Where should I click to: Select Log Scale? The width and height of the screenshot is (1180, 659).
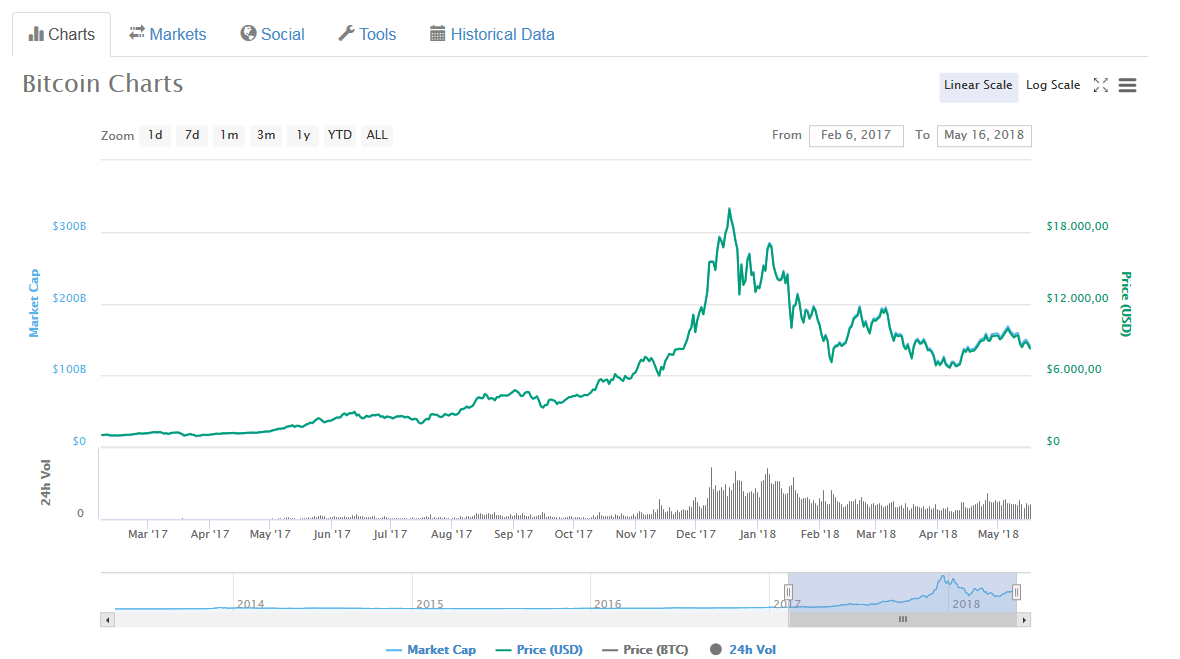pyautogui.click(x=1053, y=85)
